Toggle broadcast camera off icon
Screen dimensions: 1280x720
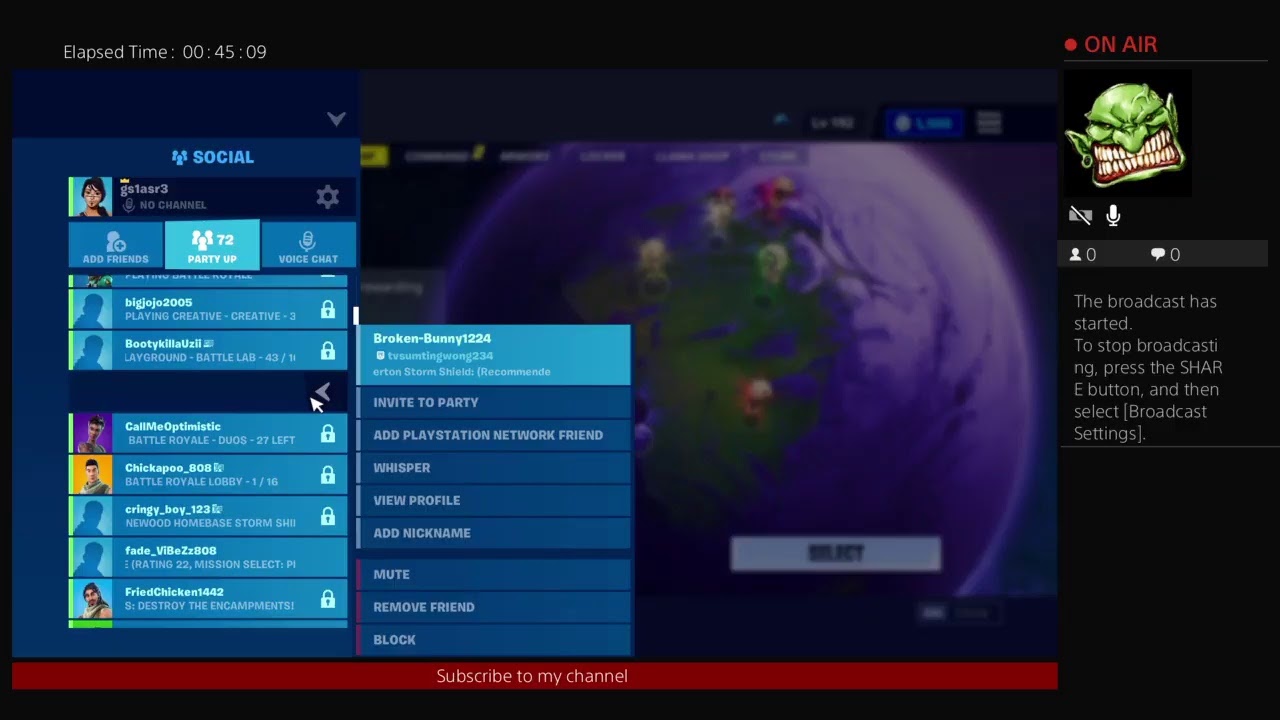(1080, 215)
